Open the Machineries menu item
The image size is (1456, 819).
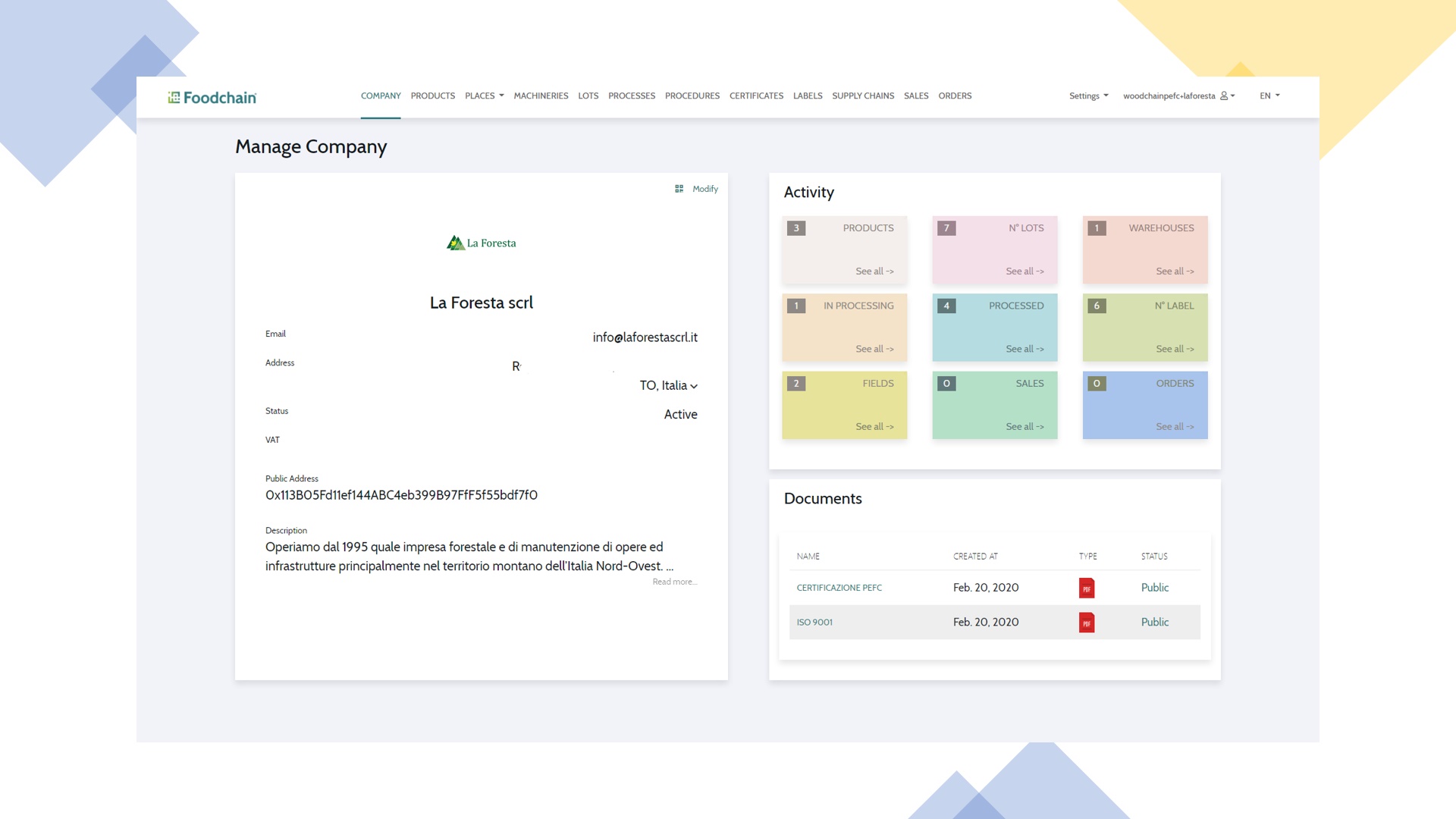click(541, 96)
